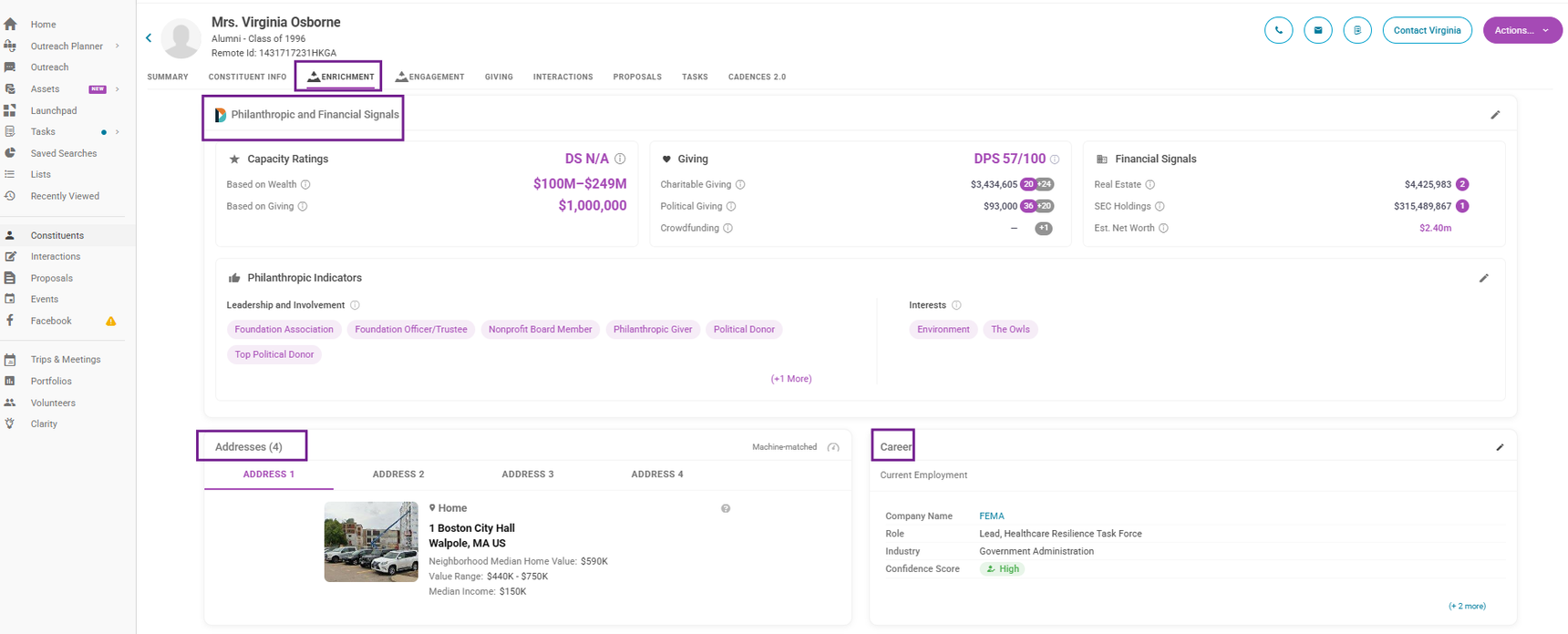The height and width of the screenshot is (634, 1568).
Task: Click the document note icon button
Action: coord(1357,30)
